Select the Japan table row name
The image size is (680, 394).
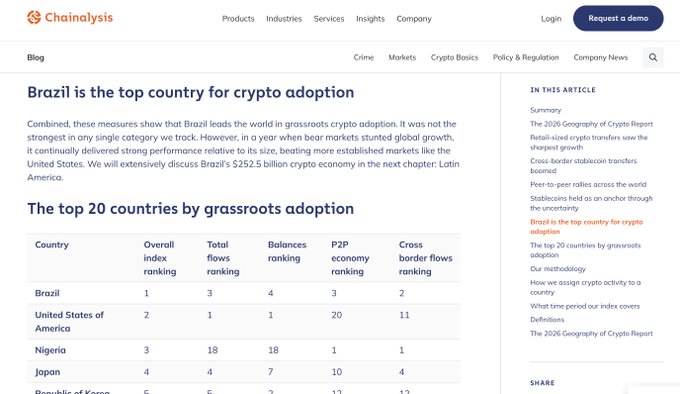click(x=48, y=372)
